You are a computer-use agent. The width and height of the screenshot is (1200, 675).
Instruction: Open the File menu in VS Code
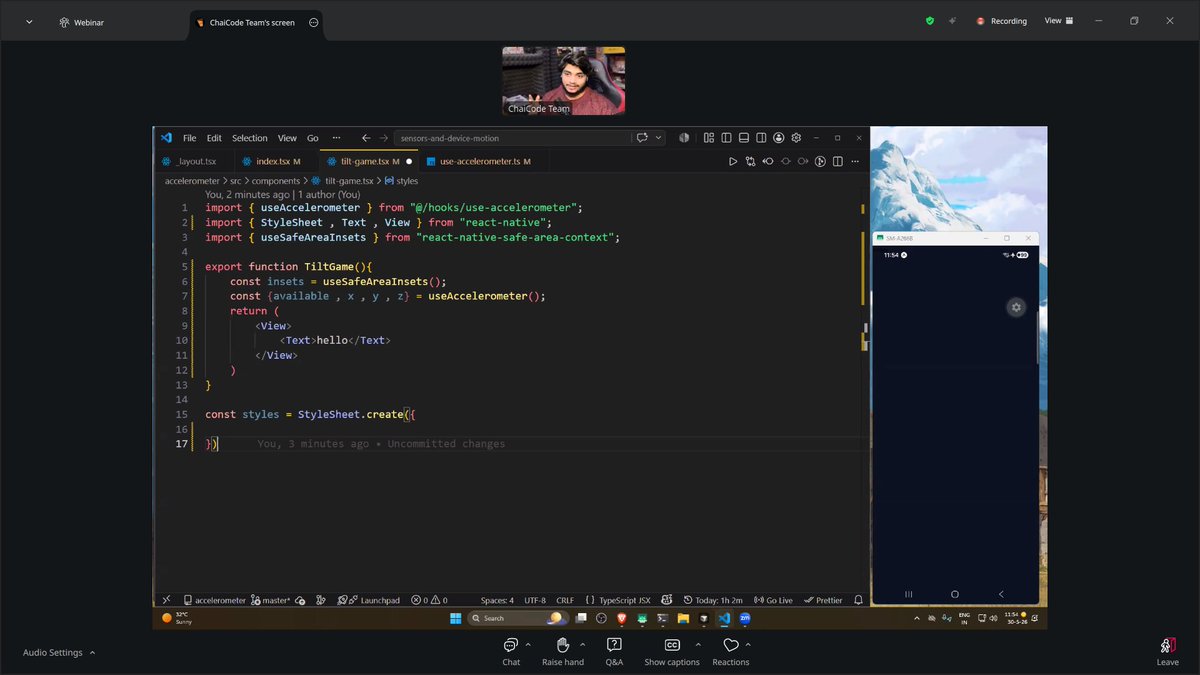tap(189, 138)
